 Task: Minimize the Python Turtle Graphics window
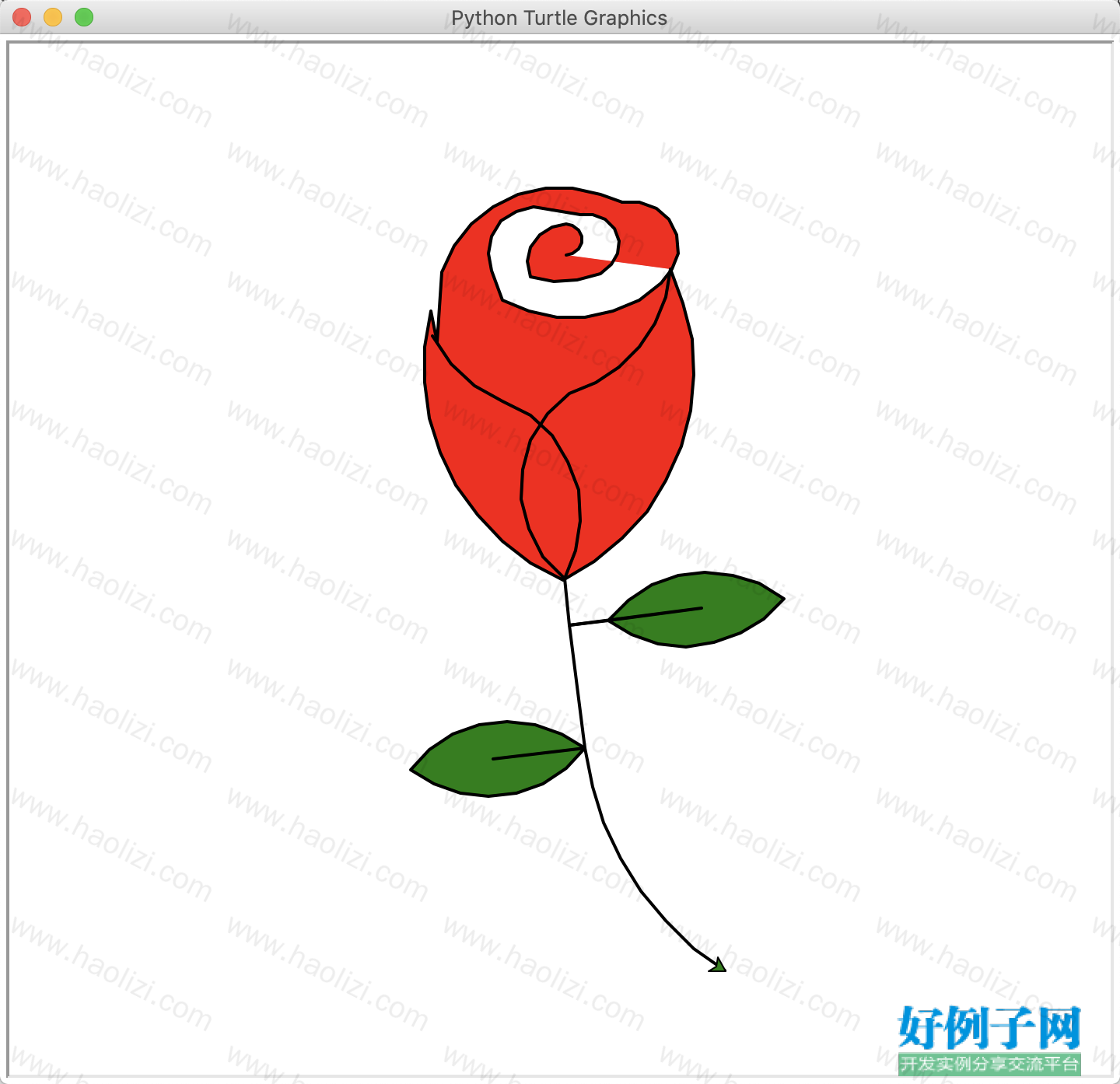pyautogui.click(x=53, y=17)
